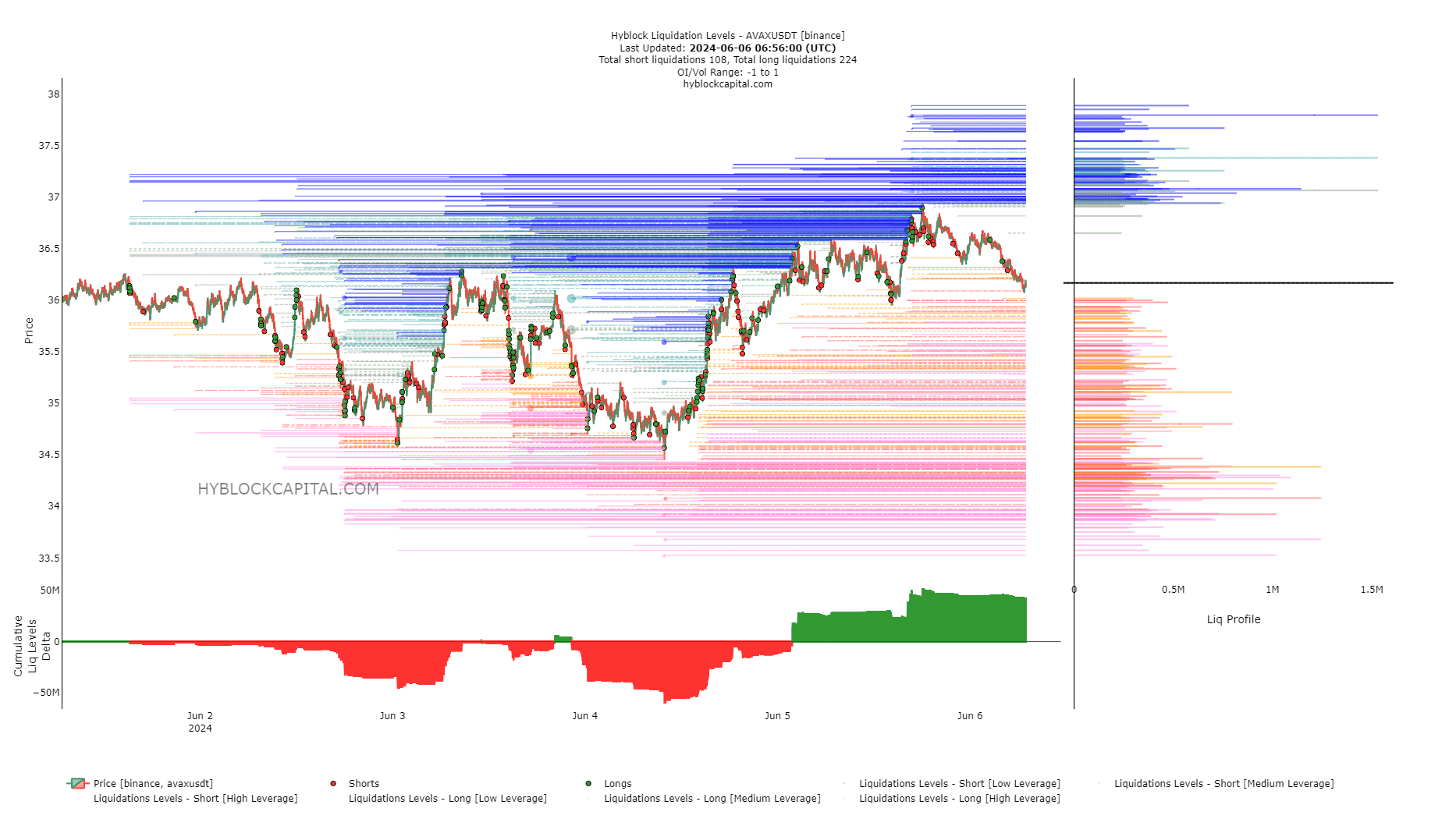1456x819 pixels.
Task: Toggle Liquidations Levels - Short [High Leverage] legend
Action: (196, 798)
